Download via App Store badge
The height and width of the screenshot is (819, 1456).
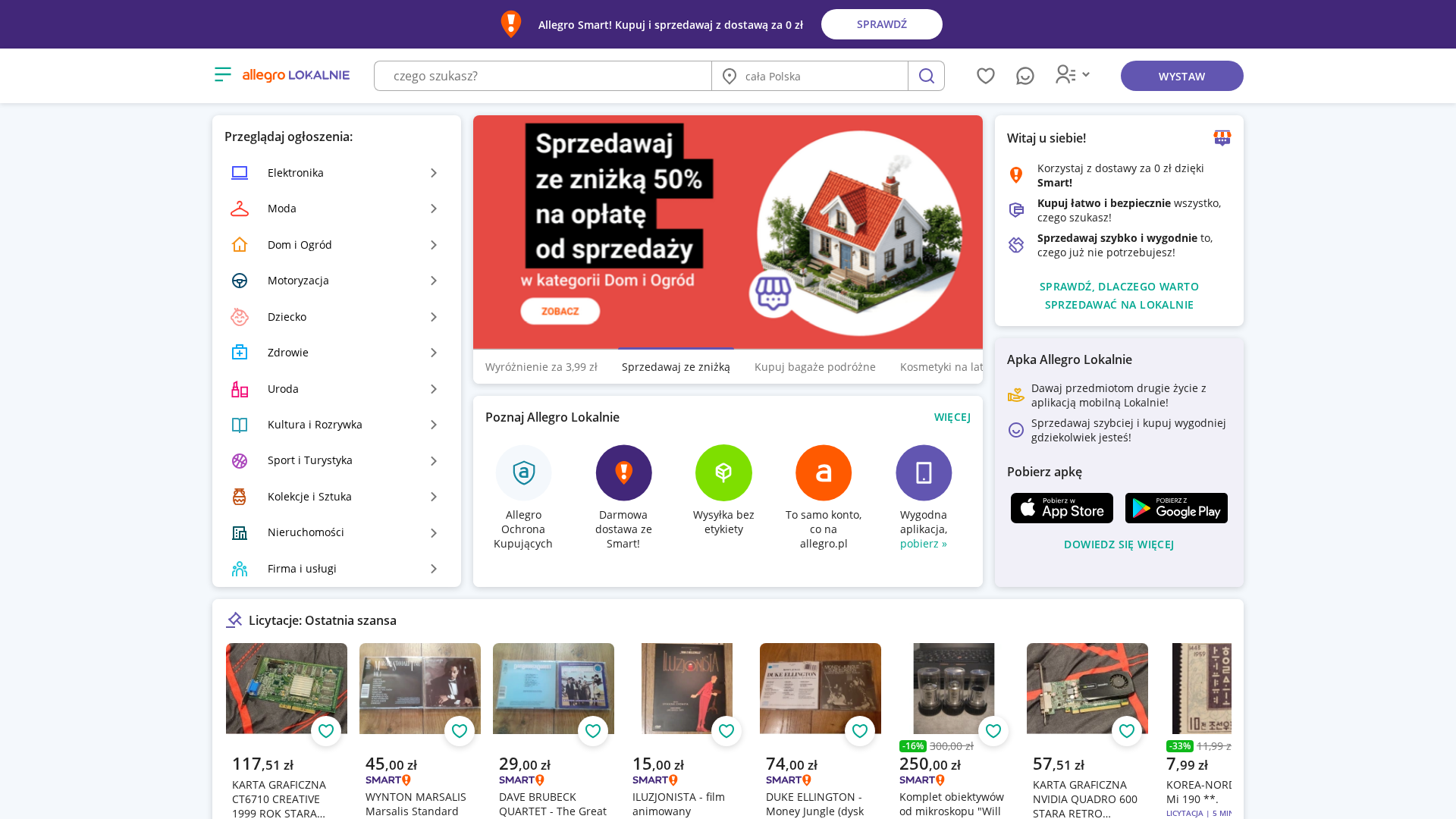tap(1062, 508)
